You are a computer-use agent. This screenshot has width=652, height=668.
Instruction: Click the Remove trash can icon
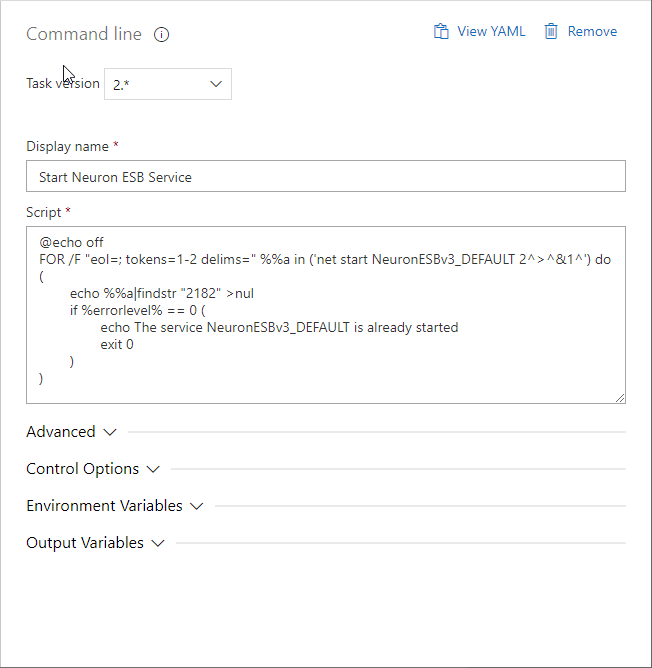click(551, 32)
